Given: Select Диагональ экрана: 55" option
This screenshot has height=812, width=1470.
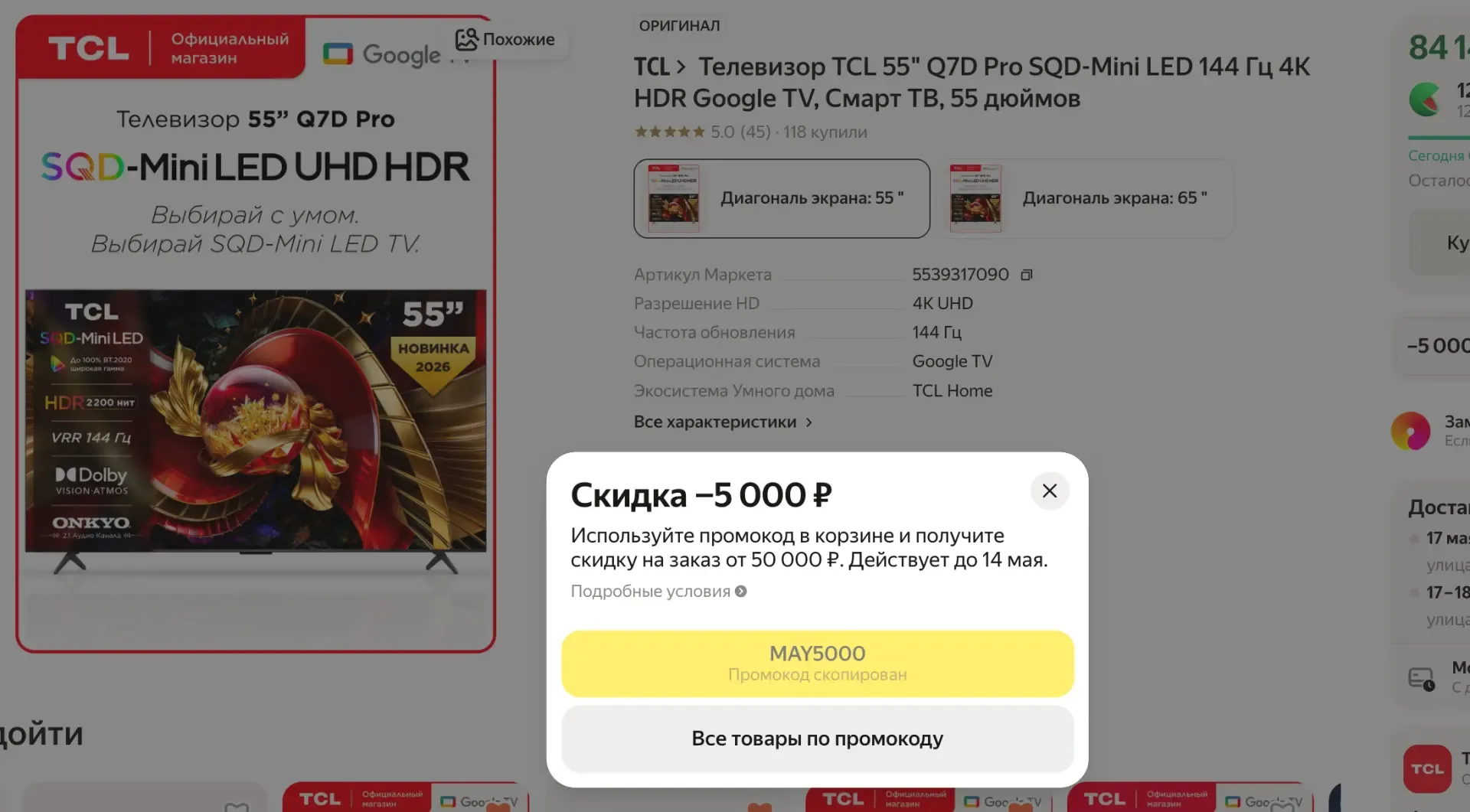Looking at the screenshot, I should click(x=782, y=198).
